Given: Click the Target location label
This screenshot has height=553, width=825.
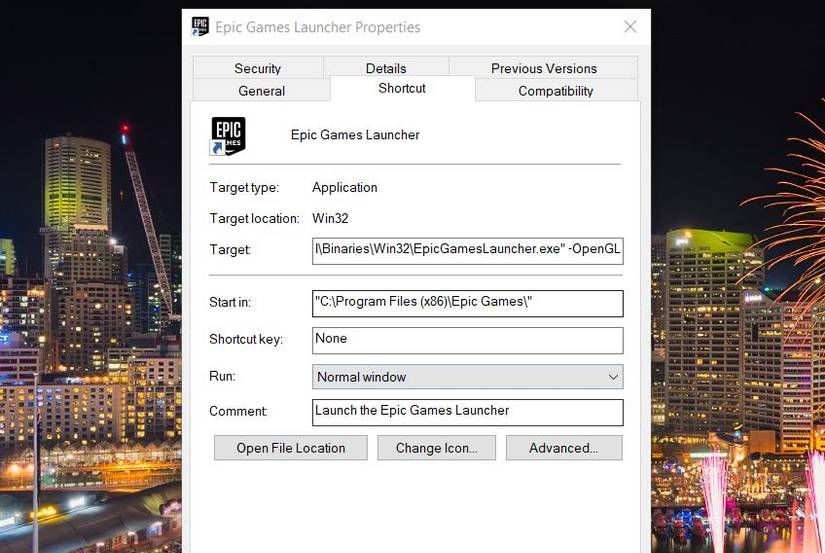Looking at the screenshot, I should pyautogui.click(x=254, y=218).
